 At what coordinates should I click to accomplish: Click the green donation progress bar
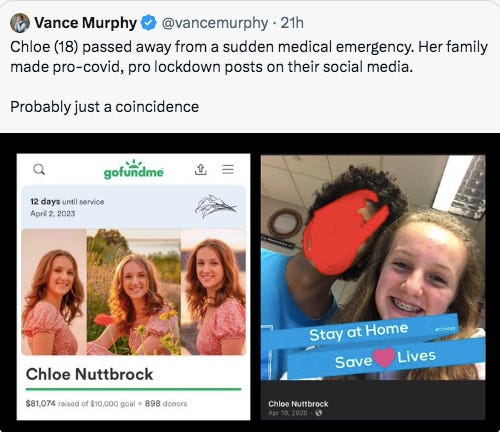tap(133, 389)
